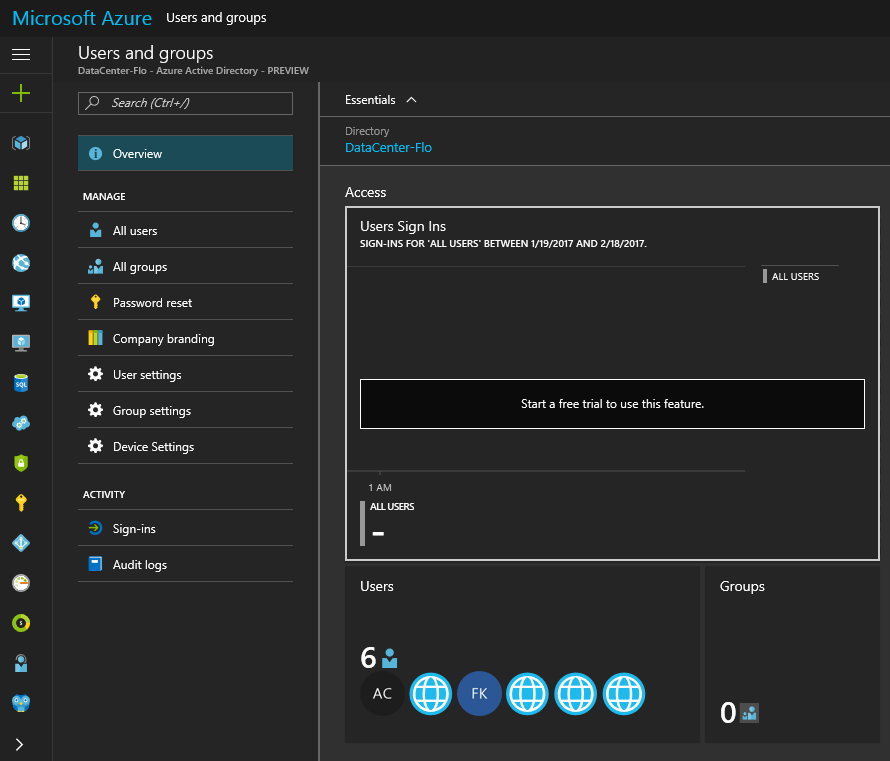Click the DataCenter-Flo directory link
890x761 pixels.
click(x=388, y=148)
